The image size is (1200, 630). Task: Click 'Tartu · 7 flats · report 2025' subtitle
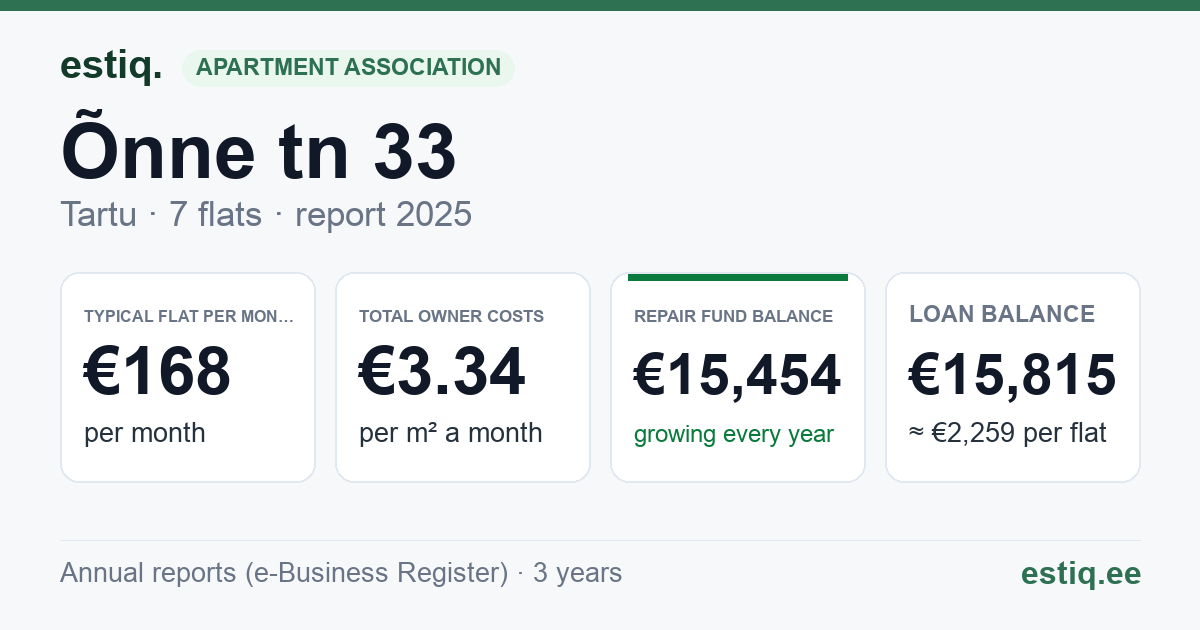pos(266,214)
